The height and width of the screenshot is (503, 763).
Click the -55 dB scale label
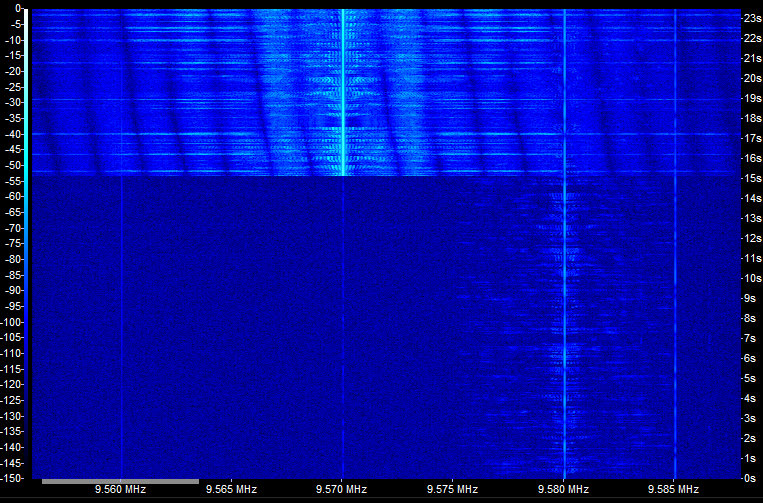[14, 180]
